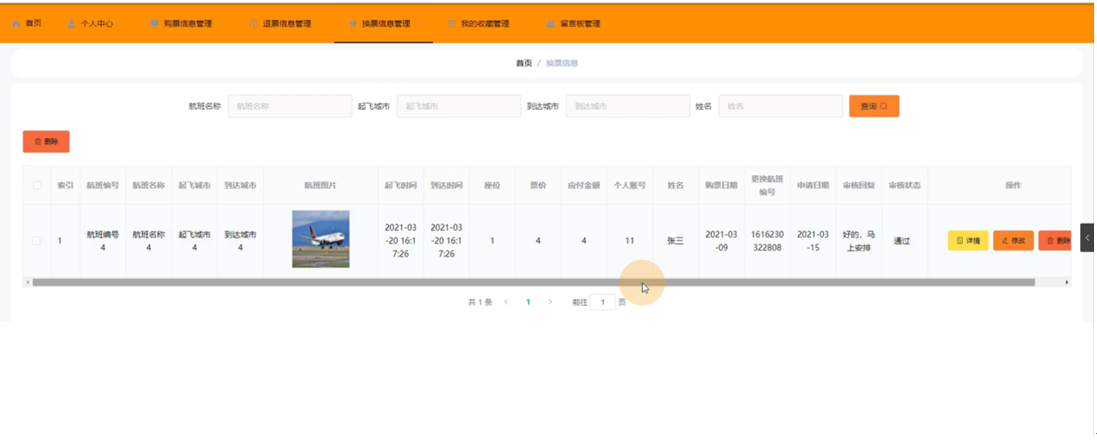Click the 票价 column header

[538, 186]
